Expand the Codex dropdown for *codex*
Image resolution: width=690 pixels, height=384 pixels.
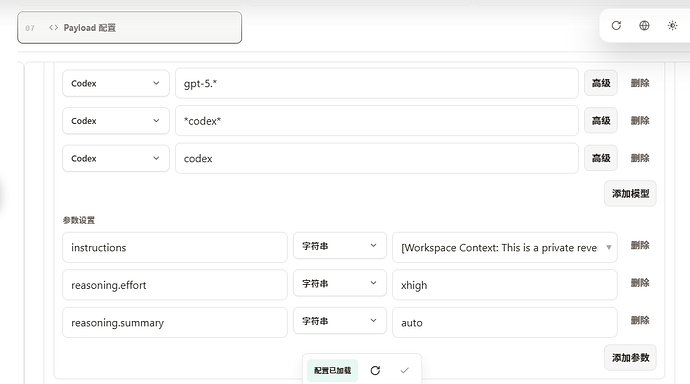tap(116, 121)
